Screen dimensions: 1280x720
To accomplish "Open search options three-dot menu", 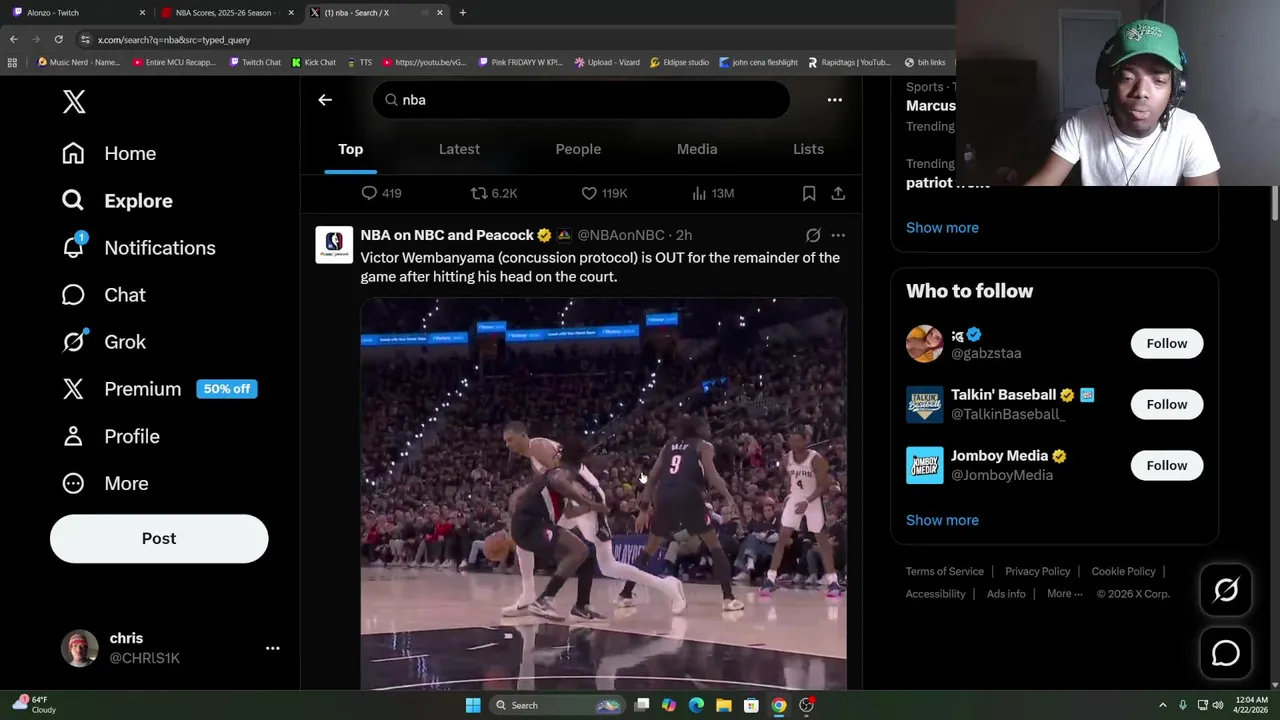I will [x=834, y=100].
